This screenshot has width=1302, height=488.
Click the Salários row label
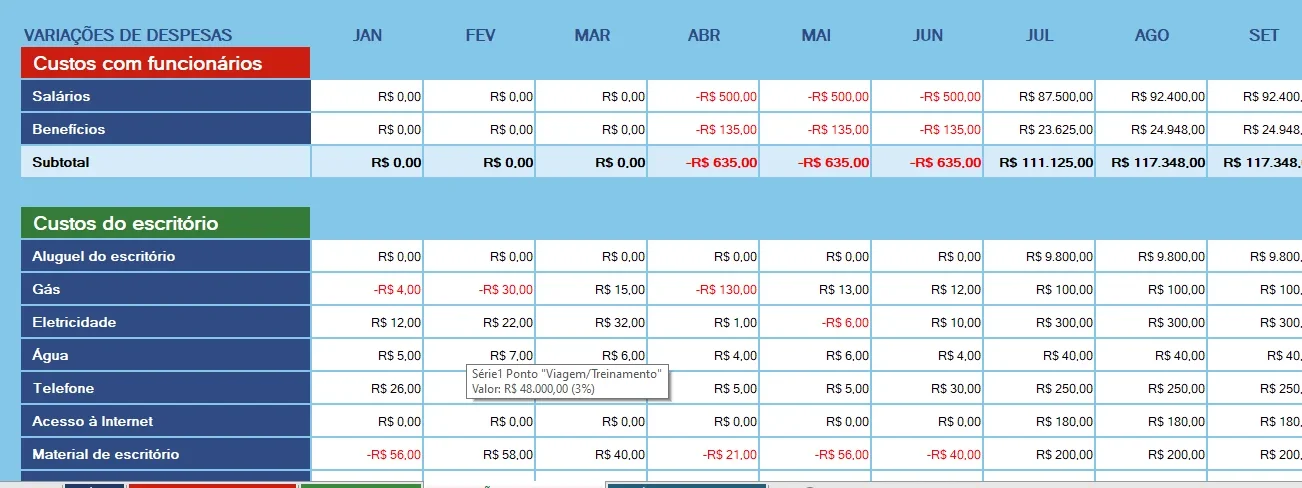(165, 96)
